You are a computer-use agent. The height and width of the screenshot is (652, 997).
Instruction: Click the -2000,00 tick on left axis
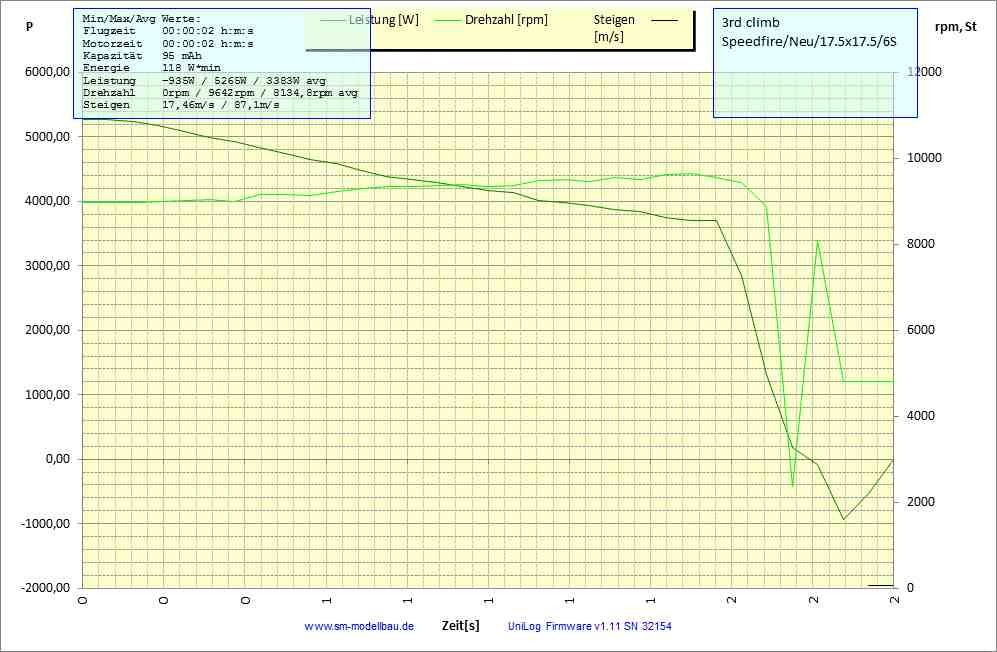coord(44,588)
